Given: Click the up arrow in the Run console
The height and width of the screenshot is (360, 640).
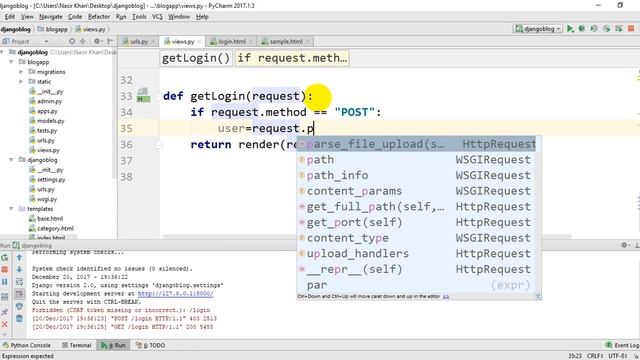Looking at the screenshot, I should (19, 258).
